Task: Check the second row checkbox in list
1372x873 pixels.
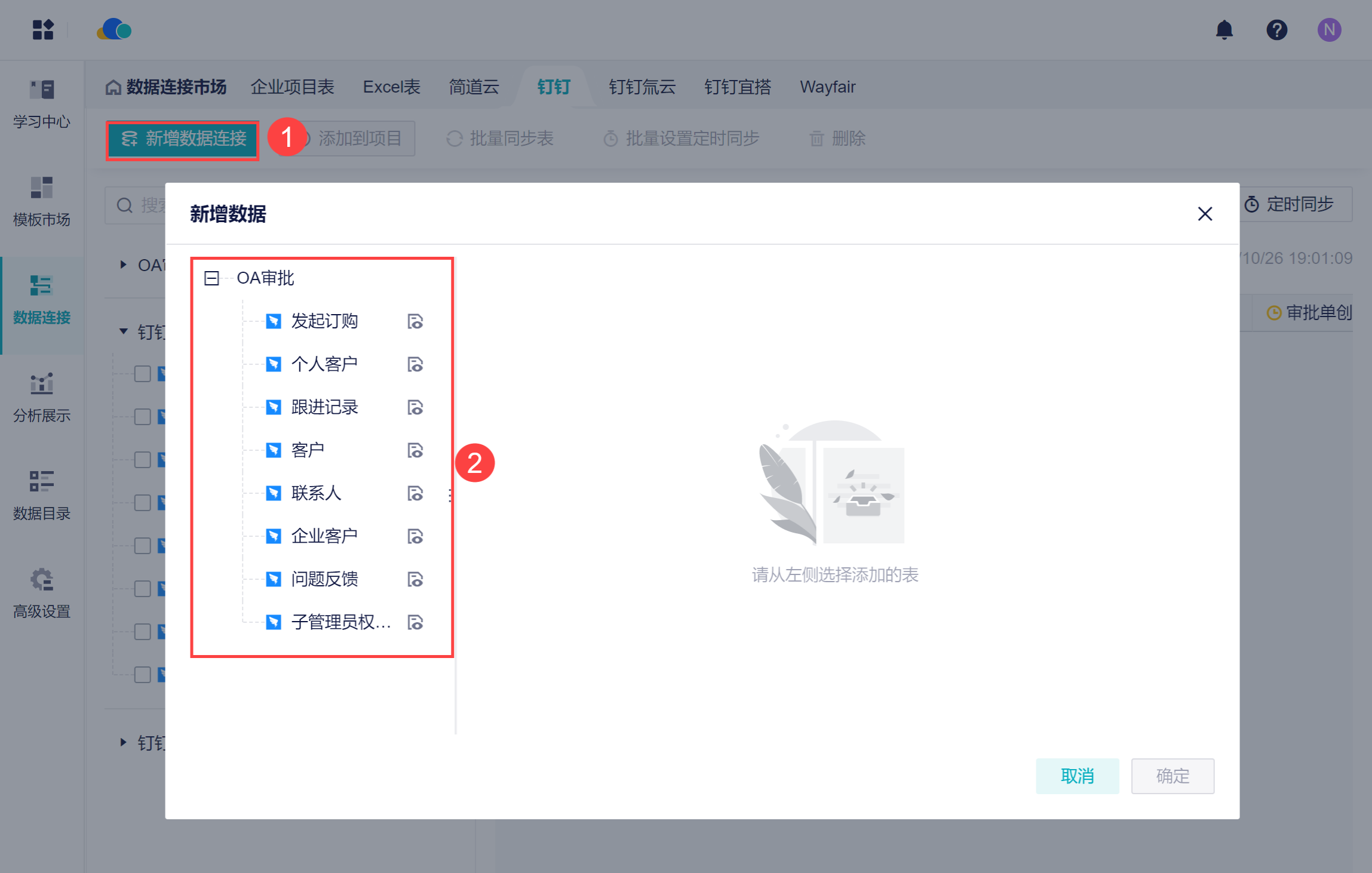Action: click(142, 417)
